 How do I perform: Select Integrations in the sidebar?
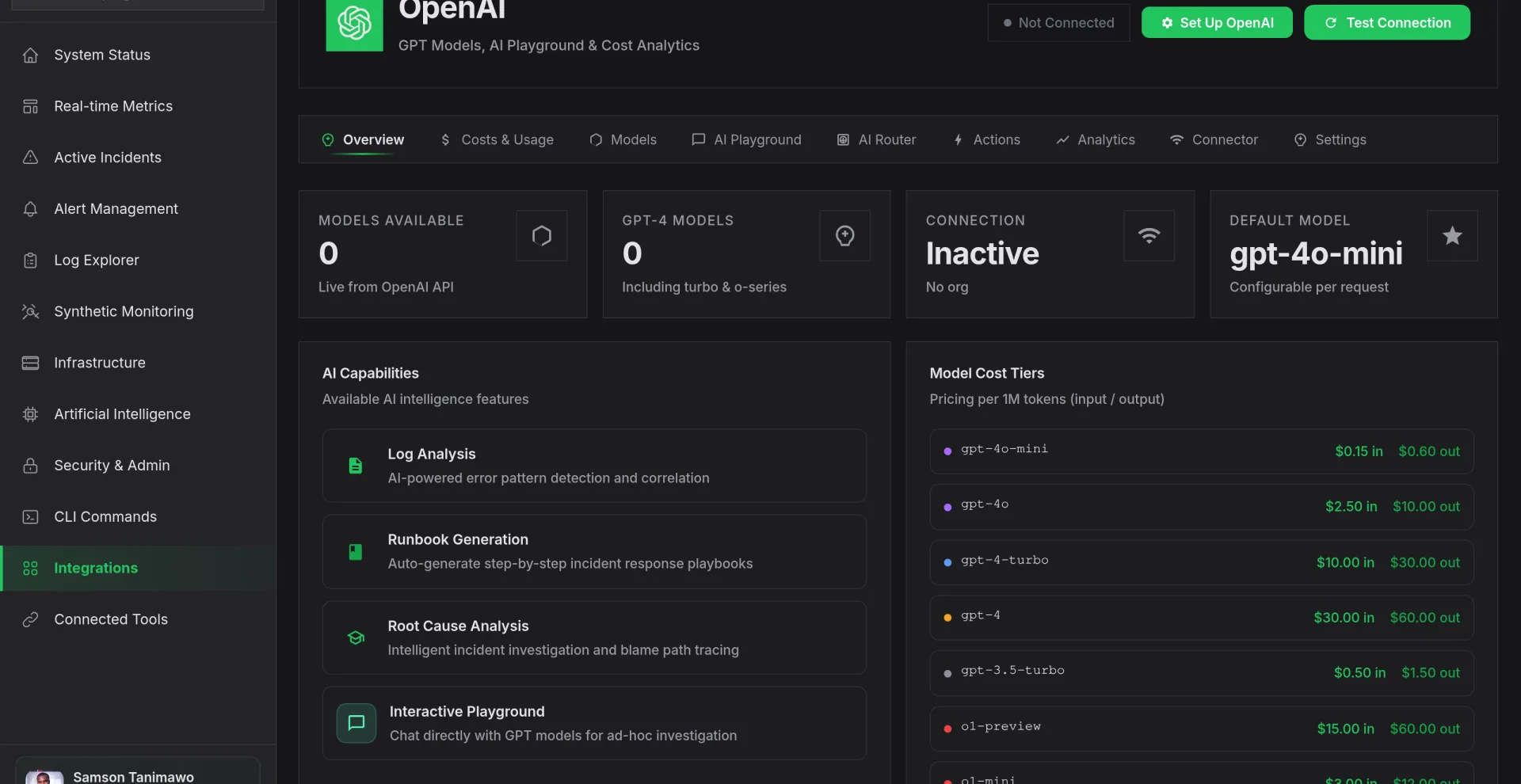point(138,569)
